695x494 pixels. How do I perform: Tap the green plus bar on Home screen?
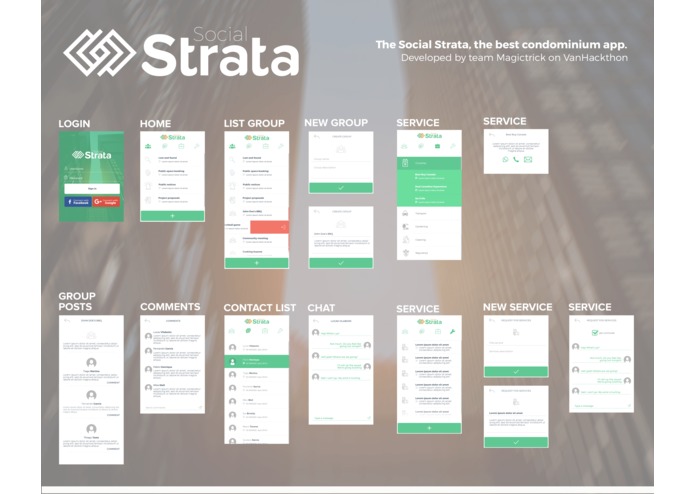point(172,216)
